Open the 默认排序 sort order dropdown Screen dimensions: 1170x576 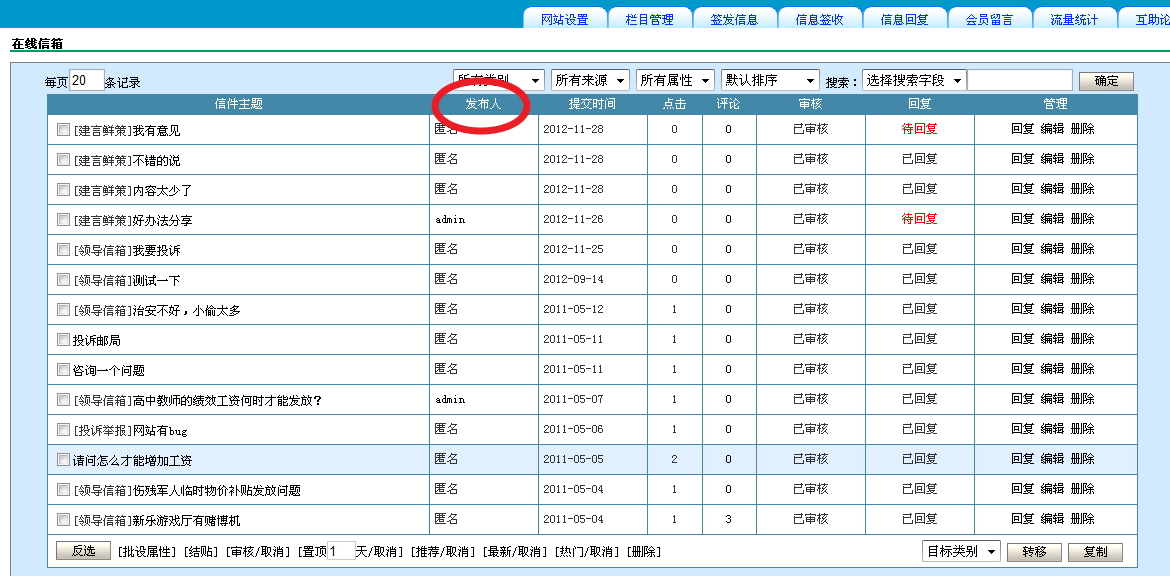click(770, 80)
